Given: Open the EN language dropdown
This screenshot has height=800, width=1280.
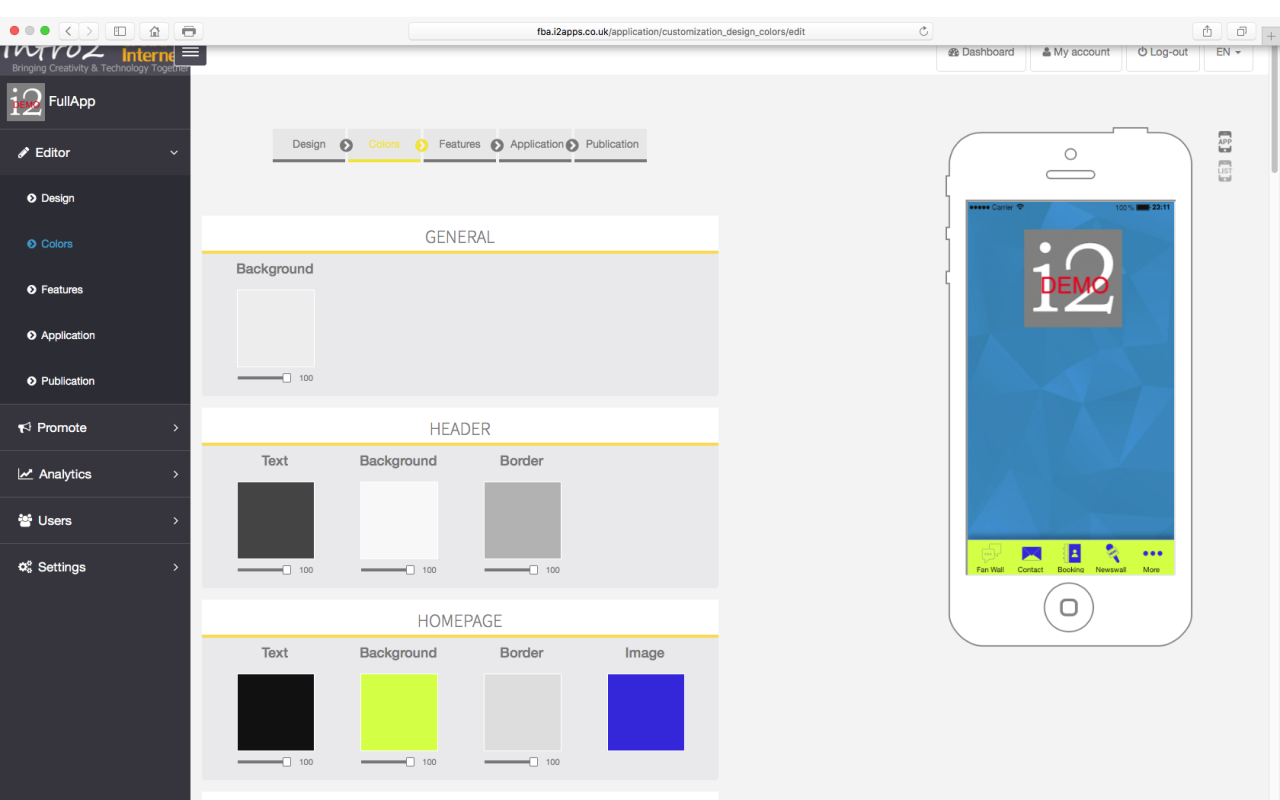Looking at the screenshot, I should (1228, 53).
